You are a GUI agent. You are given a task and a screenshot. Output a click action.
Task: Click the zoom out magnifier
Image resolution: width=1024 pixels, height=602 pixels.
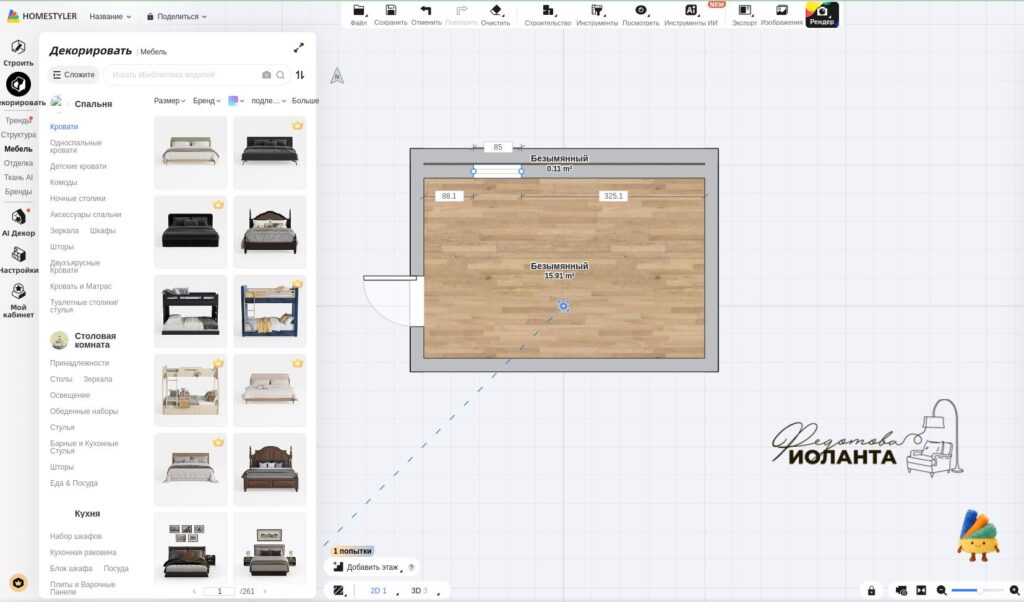click(942, 590)
